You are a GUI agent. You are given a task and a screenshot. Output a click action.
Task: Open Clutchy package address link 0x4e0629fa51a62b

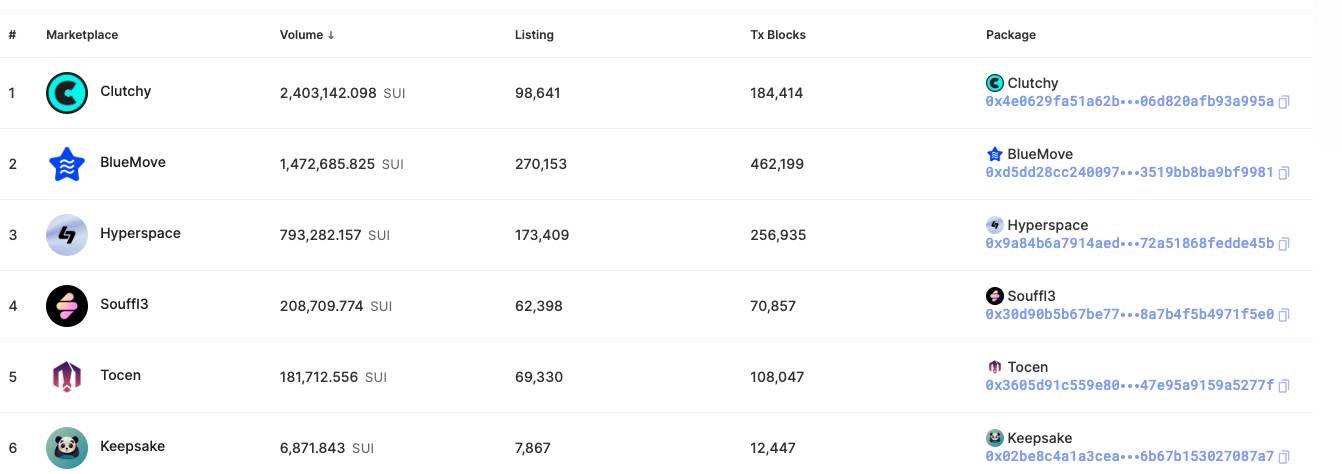tap(1130, 102)
